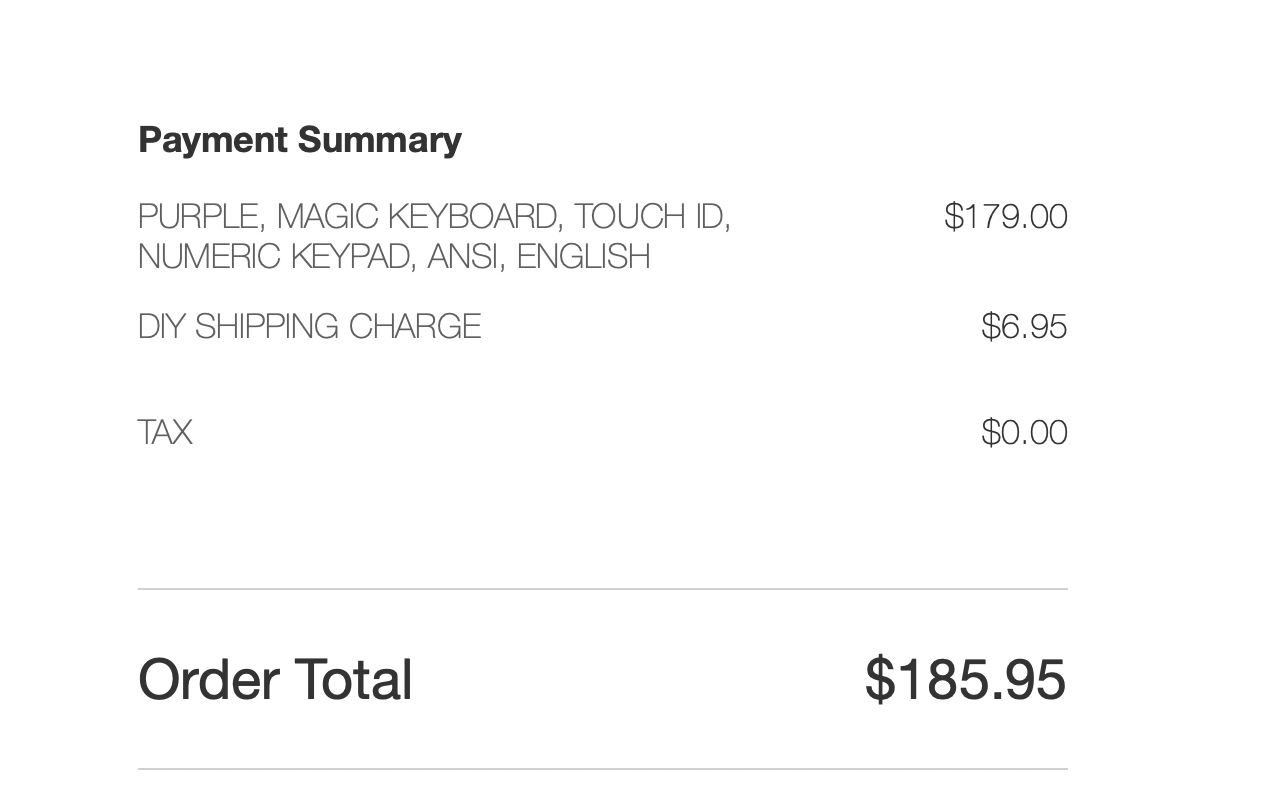Viewport: 1264px width, 808px height.
Task: Click the DIY SHIPPING CHARGE label
Action: [x=309, y=327]
